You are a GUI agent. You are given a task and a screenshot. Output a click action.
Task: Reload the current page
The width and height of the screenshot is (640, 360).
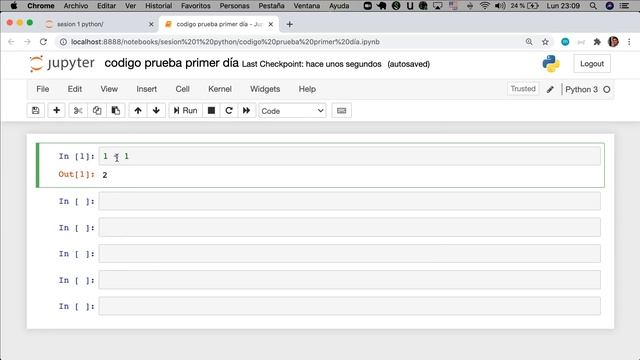[43, 42]
